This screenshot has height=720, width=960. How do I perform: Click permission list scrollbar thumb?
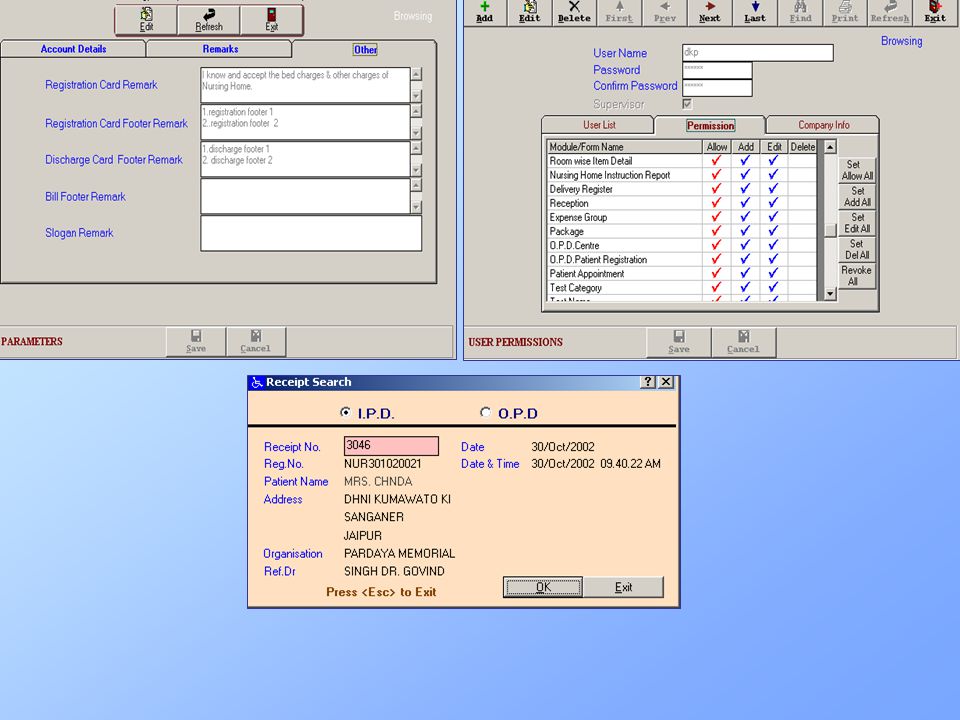point(830,230)
